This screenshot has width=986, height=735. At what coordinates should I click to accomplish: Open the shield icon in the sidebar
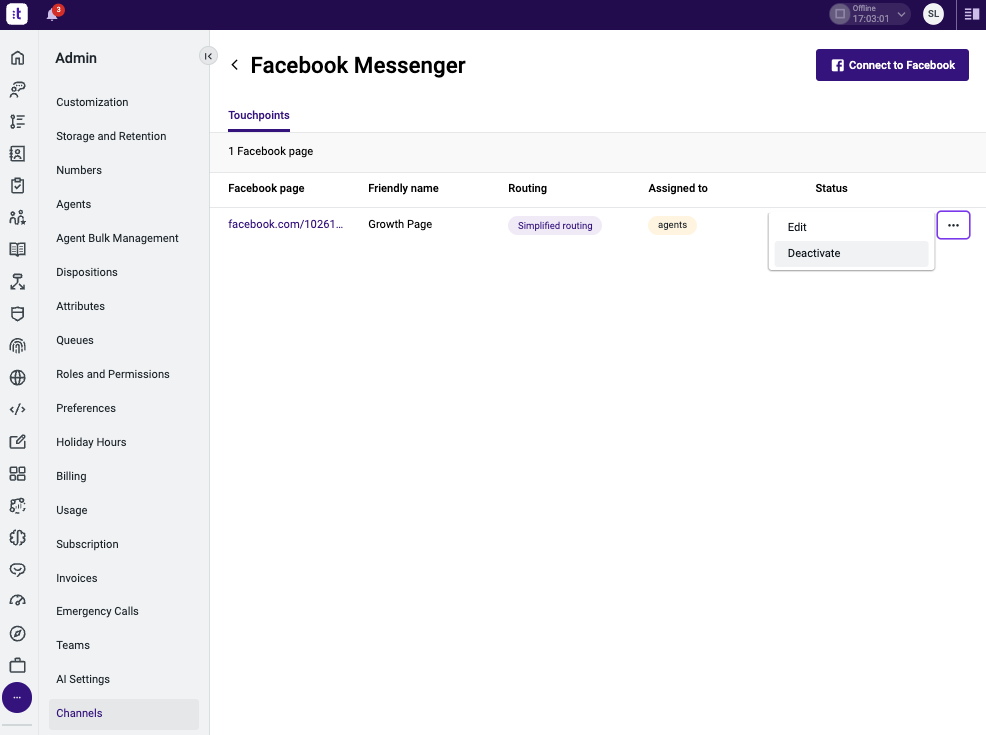18,314
